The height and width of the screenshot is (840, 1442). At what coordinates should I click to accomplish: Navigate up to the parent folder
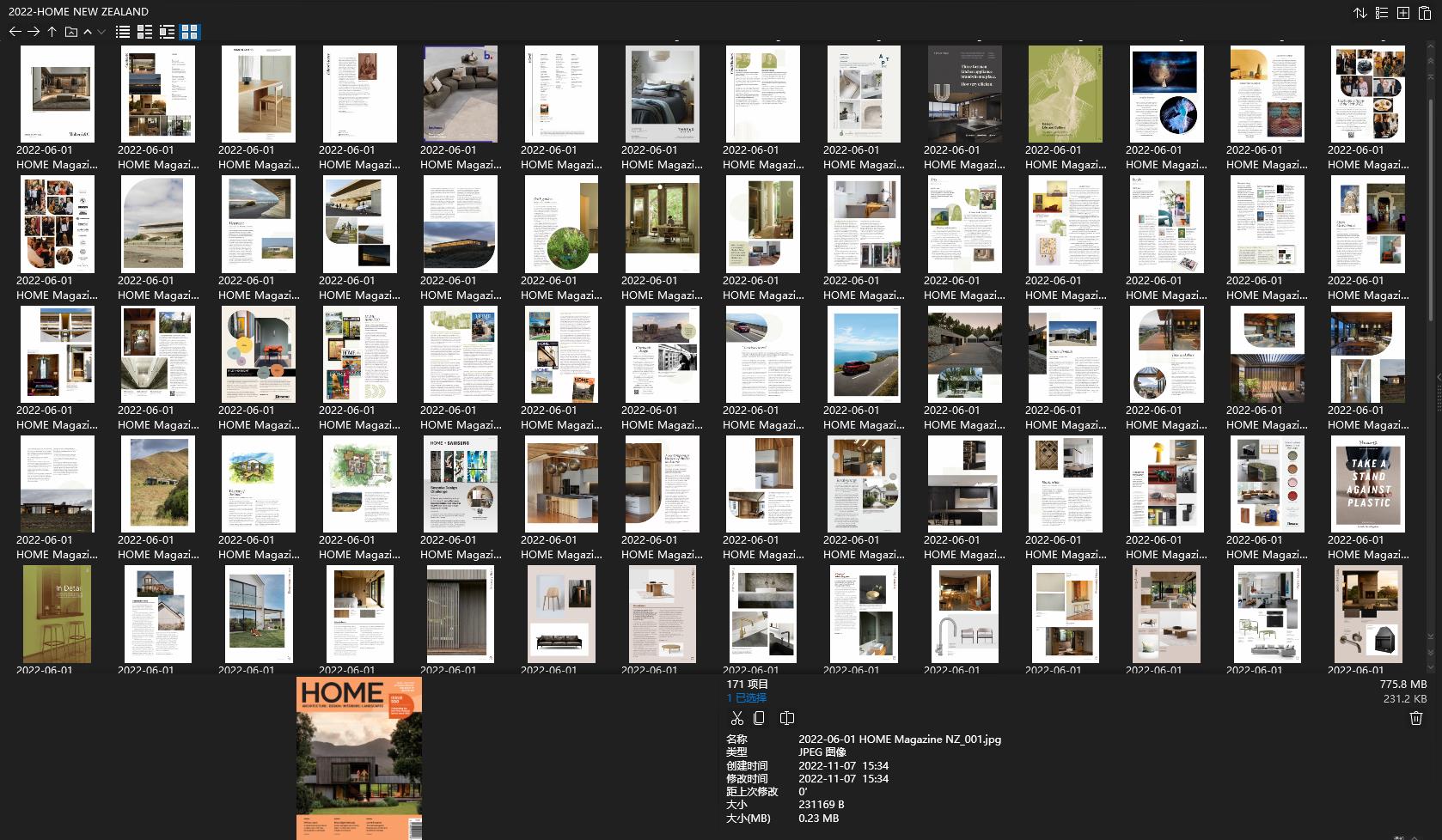51,32
